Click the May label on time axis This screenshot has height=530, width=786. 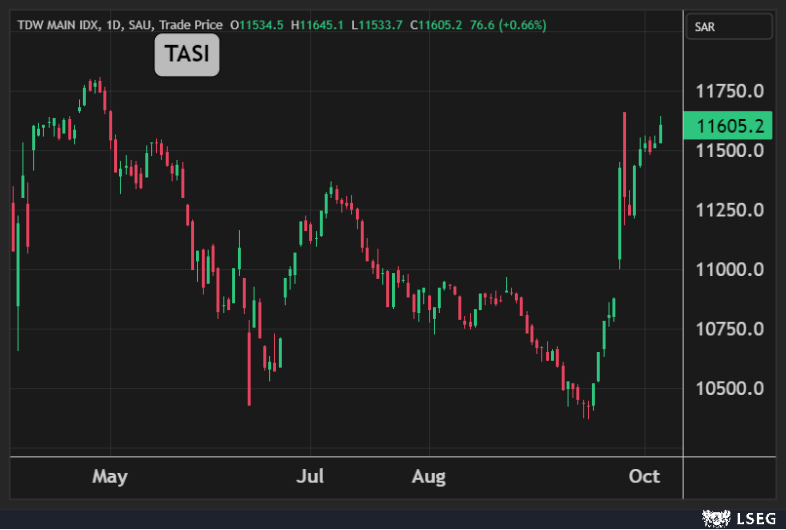point(109,476)
